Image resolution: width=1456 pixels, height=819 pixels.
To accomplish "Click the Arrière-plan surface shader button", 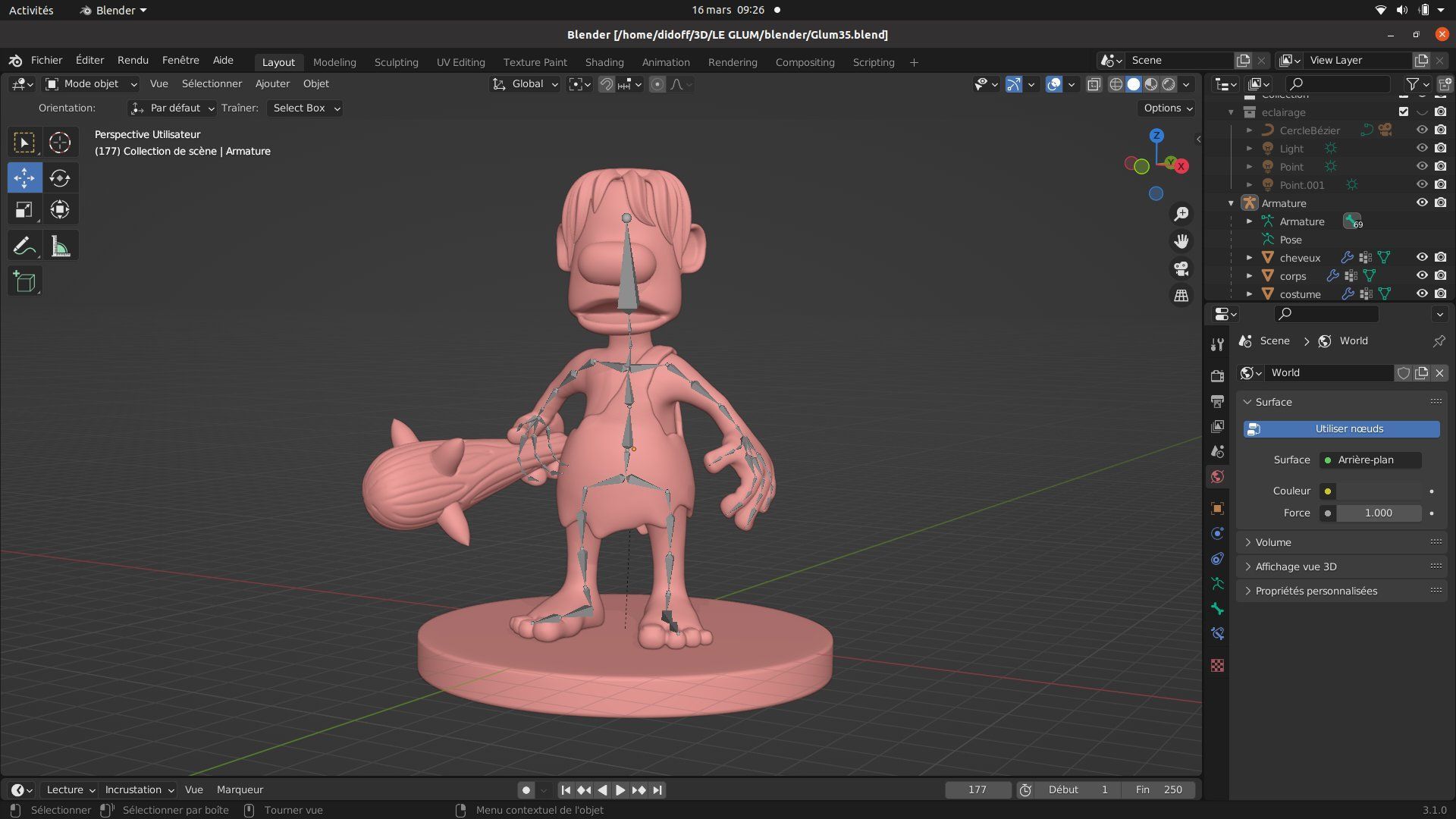I will [1370, 460].
